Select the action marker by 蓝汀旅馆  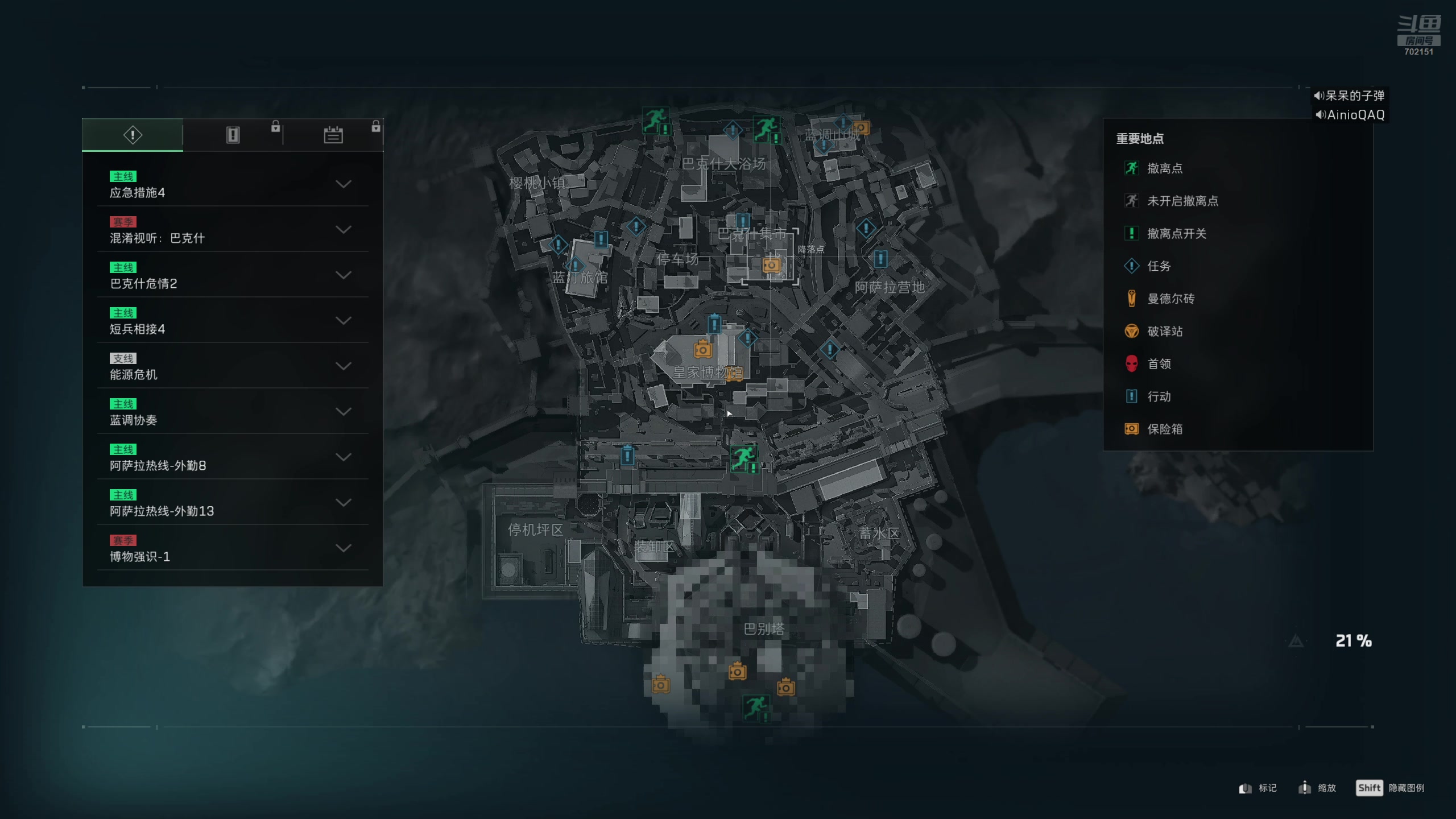point(601,239)
